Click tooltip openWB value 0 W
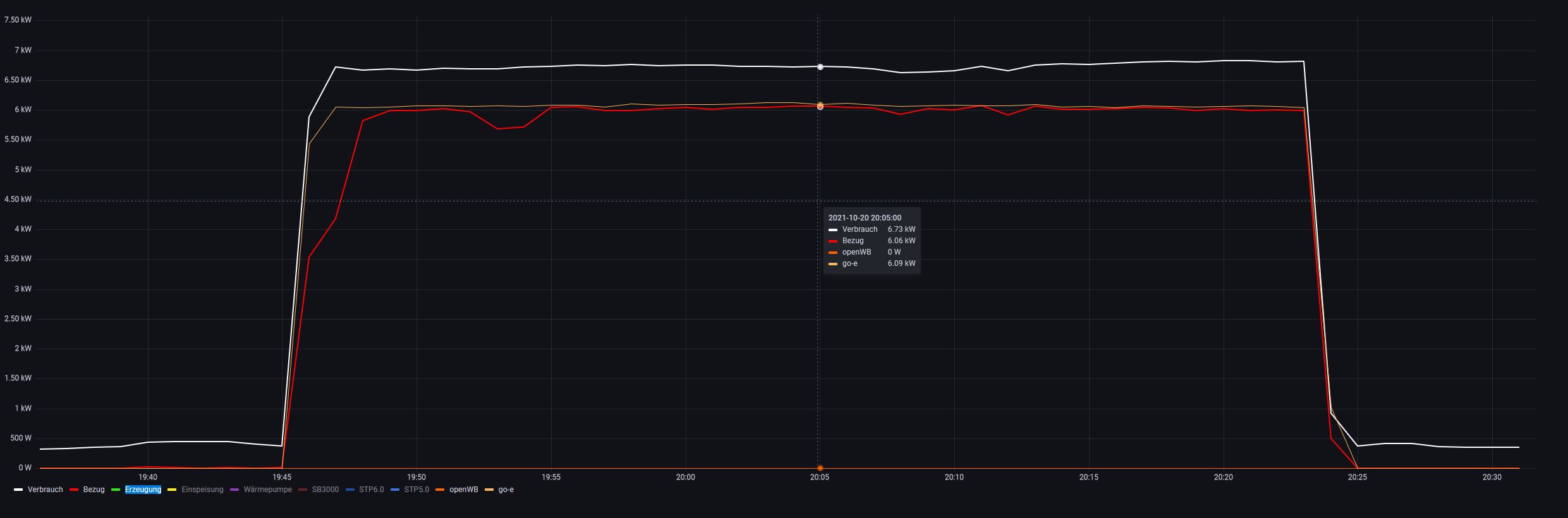This screenshot has height=518, width=1568. [894, 252]
